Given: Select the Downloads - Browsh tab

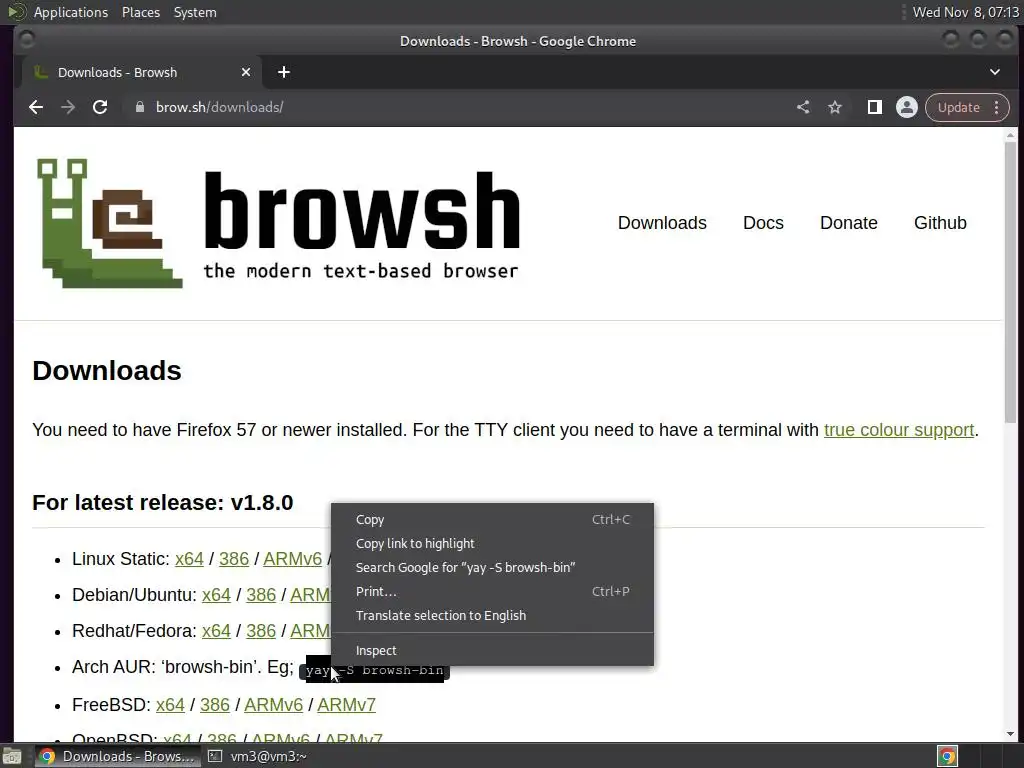Looking at the screenshot, I should pos(142,72).
